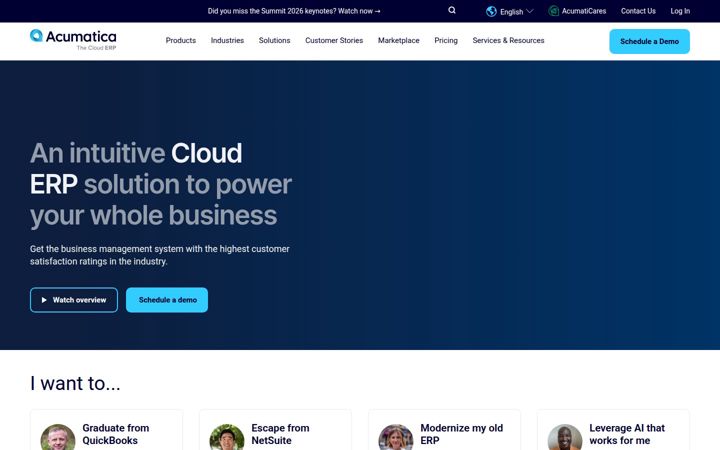
Task: Open the Solutions menu
Action: click(274, 40)
